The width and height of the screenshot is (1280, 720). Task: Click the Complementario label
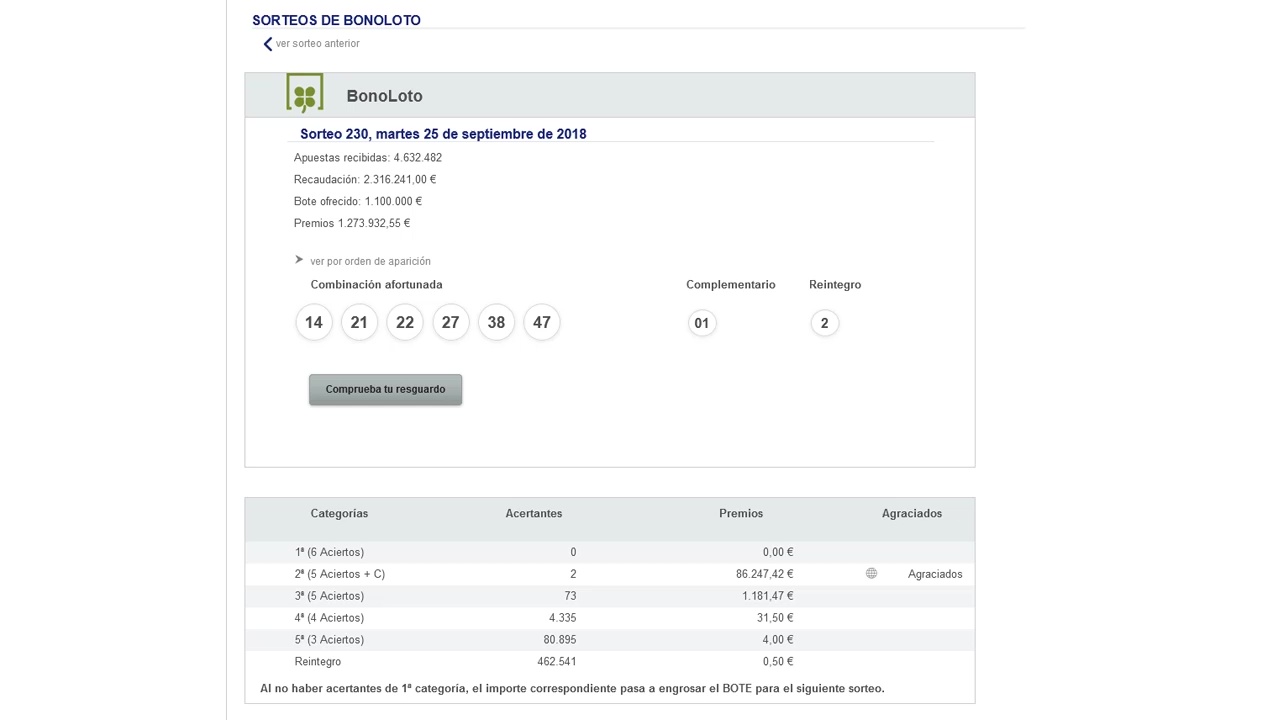pyautogui.click(x=730, y=285)
